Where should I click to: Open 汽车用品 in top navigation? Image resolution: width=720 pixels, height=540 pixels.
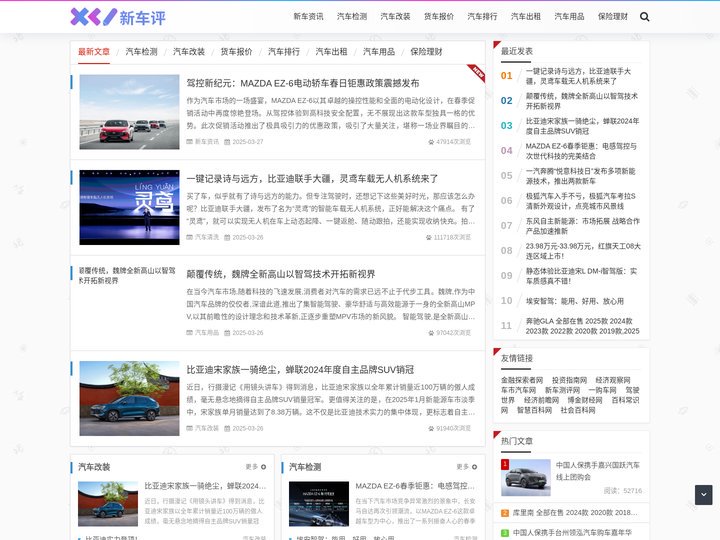(569, 17)
